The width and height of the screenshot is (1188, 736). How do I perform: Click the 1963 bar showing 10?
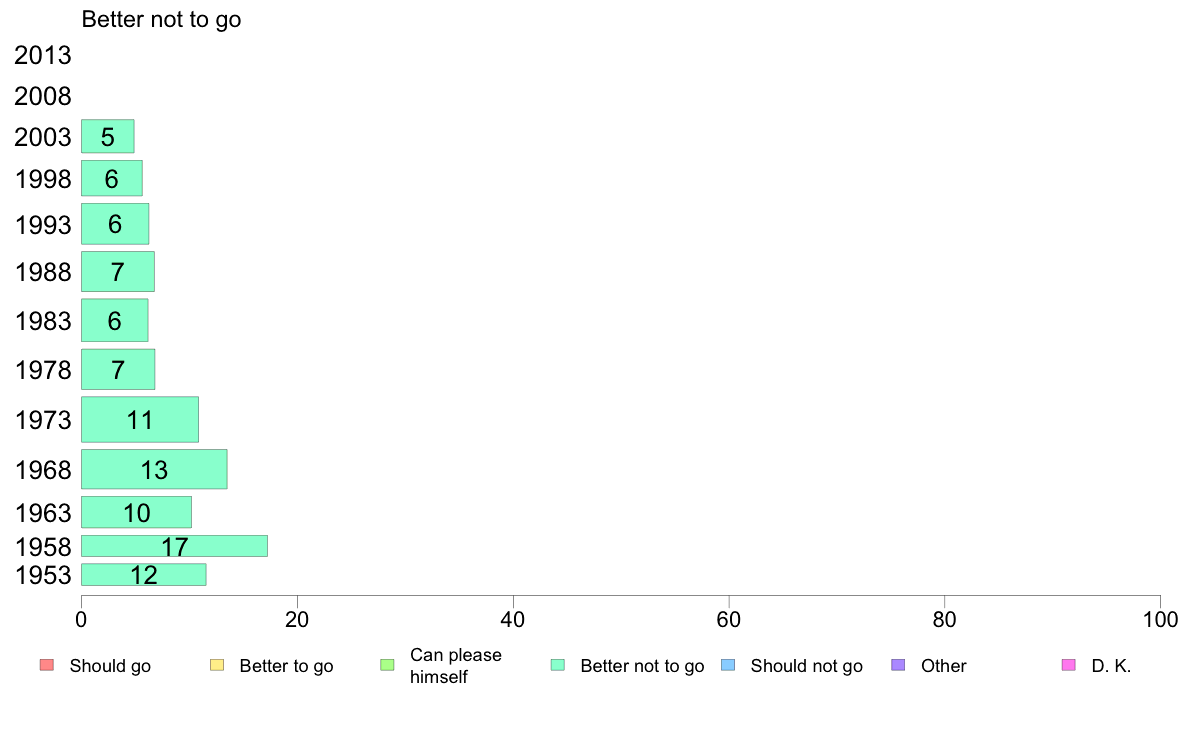136,512
